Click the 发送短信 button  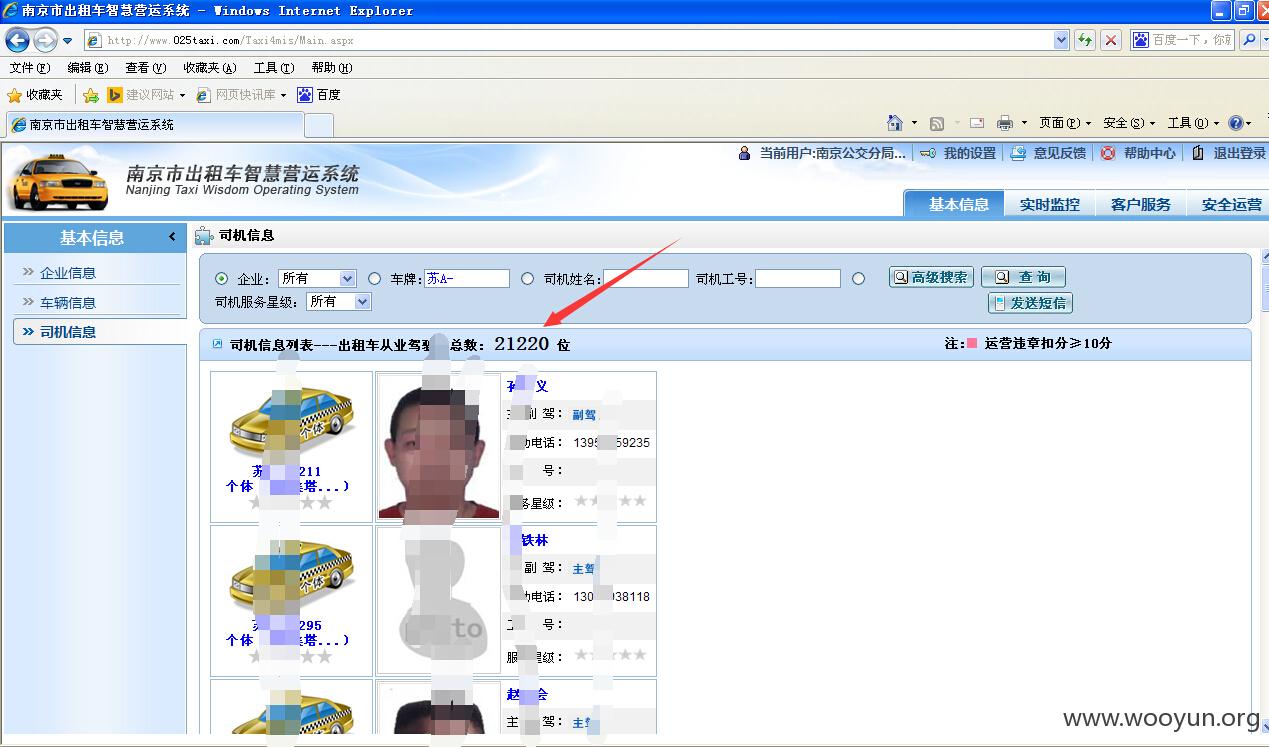click(x=1030, y=303)
